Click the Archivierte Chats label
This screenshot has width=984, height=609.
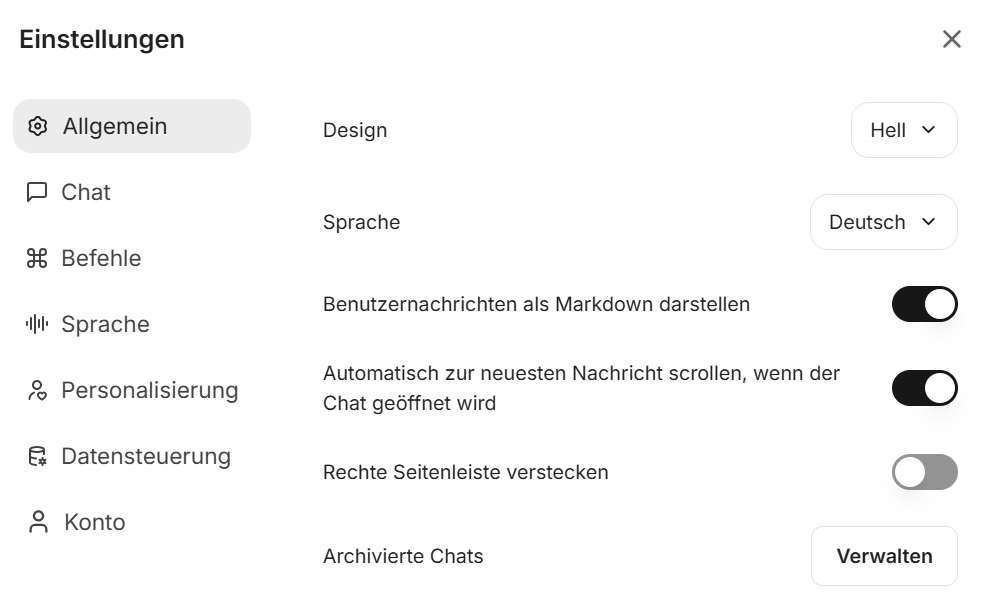[x=403, y=556]
